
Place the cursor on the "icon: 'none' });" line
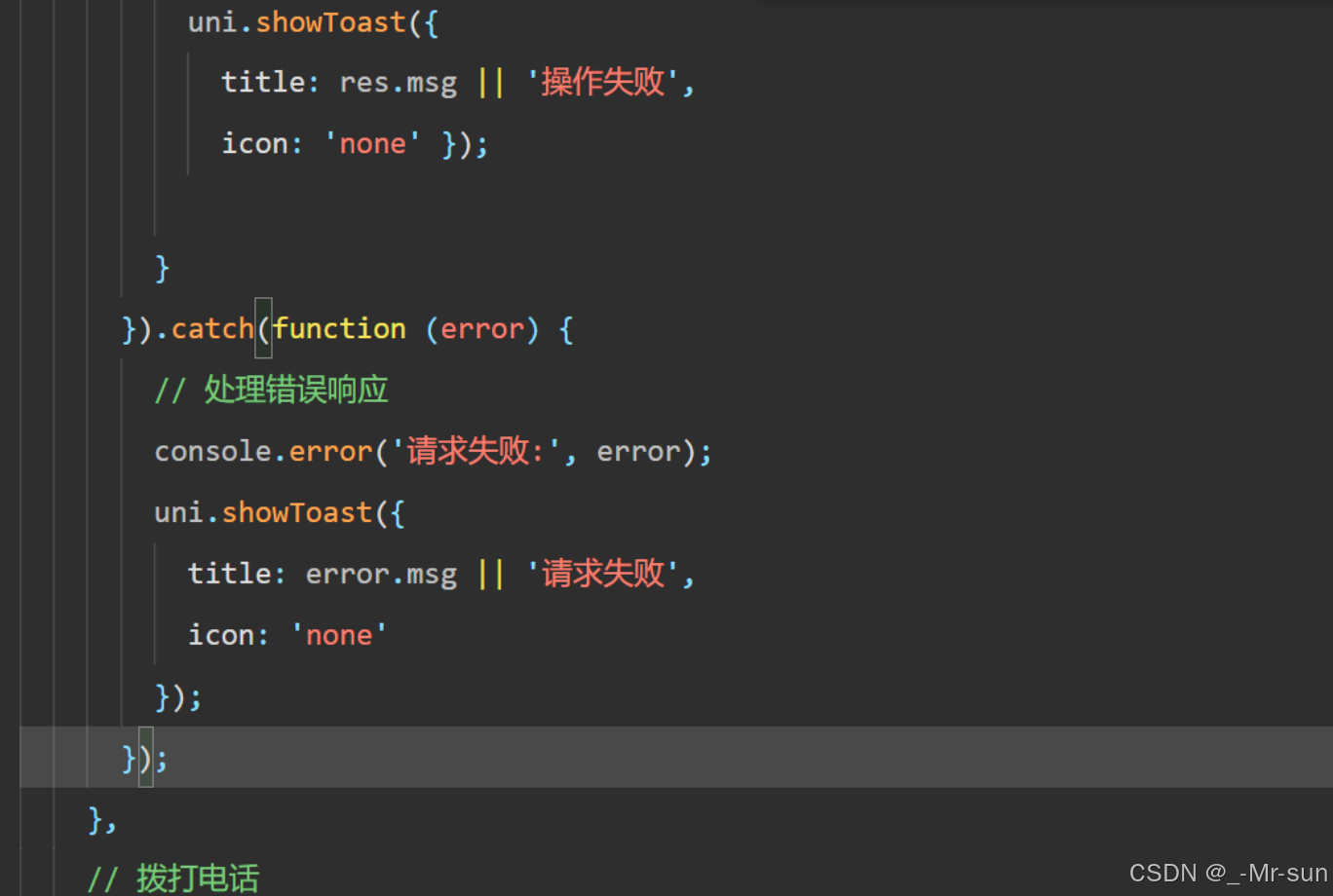(x=355, y=144)
